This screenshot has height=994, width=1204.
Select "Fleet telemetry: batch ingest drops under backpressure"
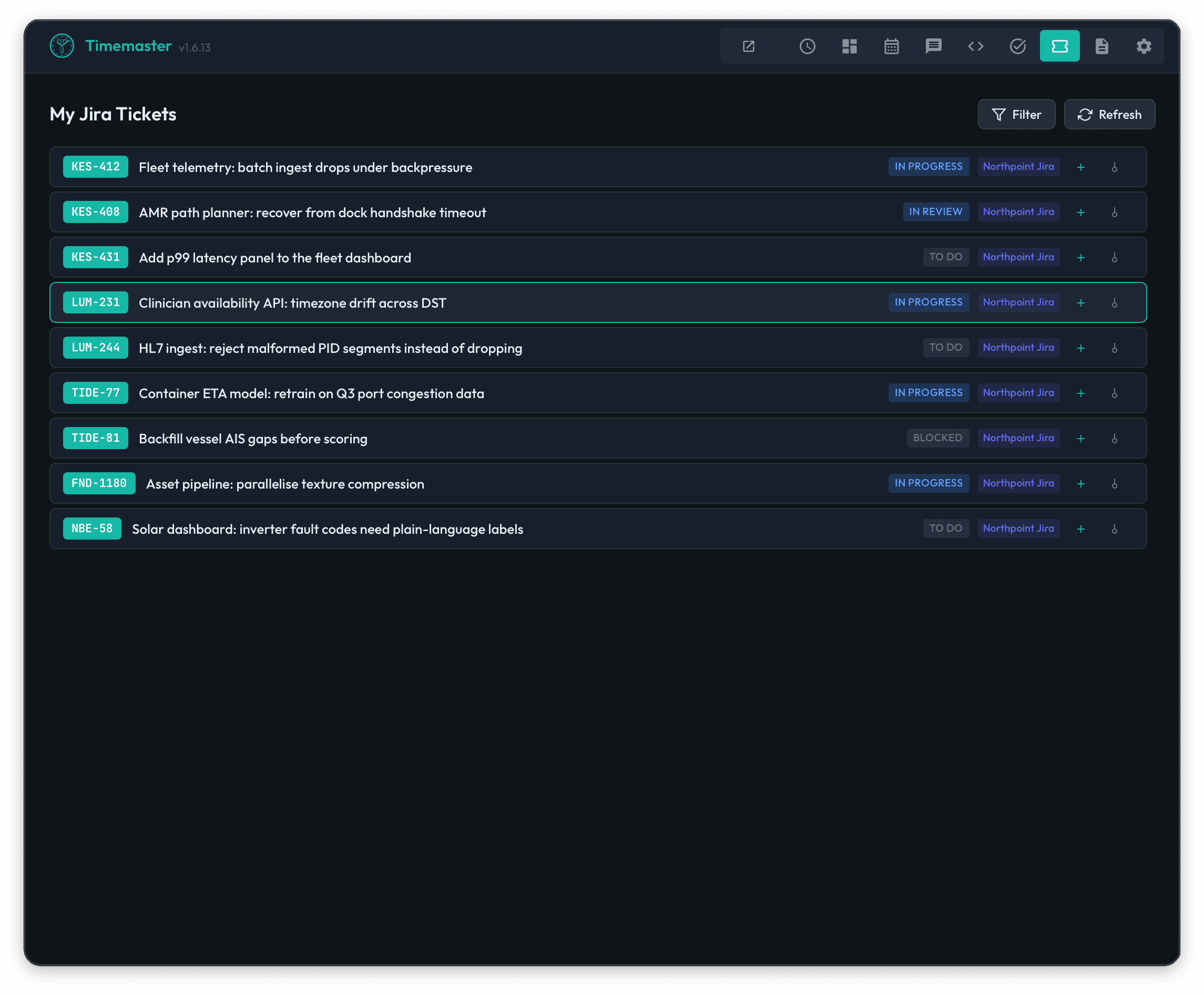tap(305, 167)
